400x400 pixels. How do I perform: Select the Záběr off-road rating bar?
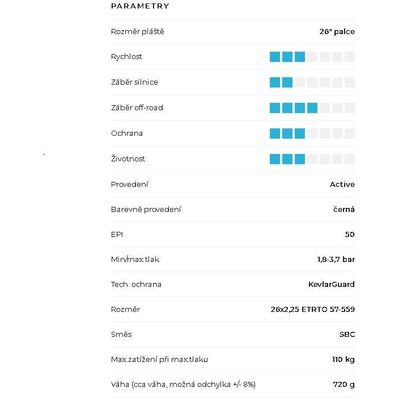(312, 108)
